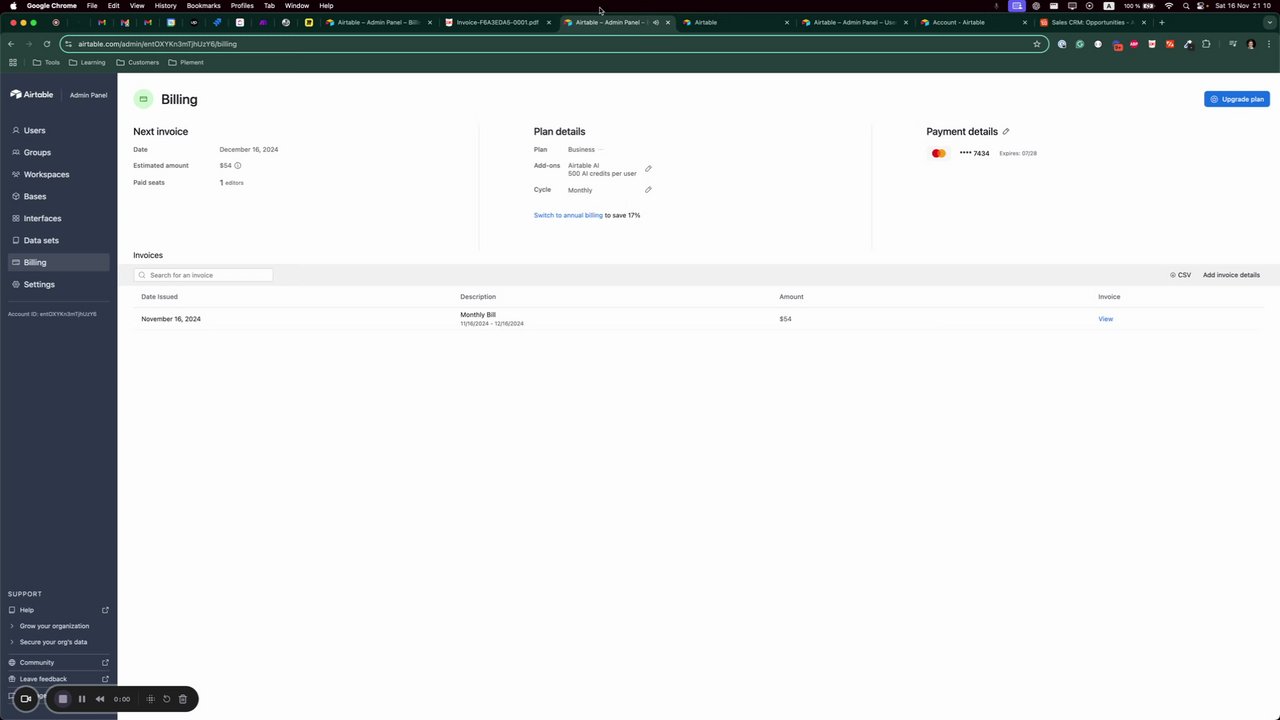The height and width of the screenshot is (720, 1280).
Task: Open the apps grid in bookmarks bar
Action: 13,62
